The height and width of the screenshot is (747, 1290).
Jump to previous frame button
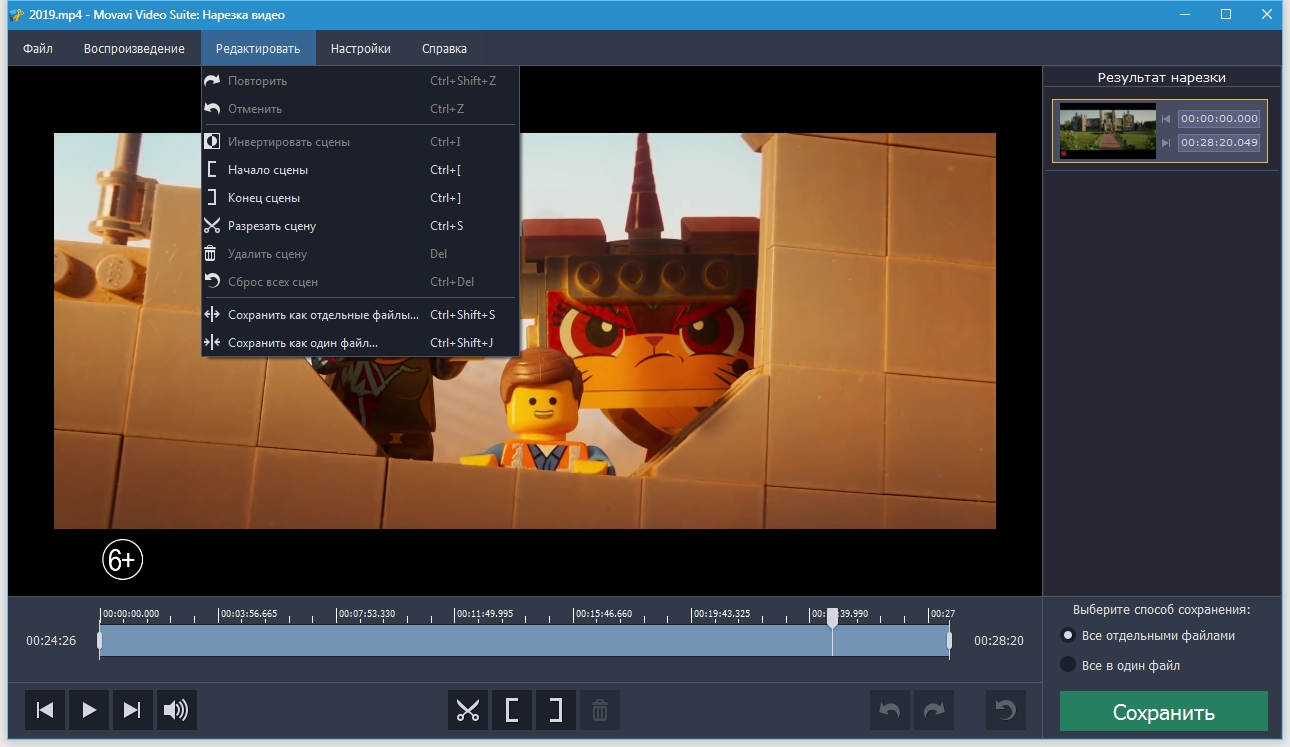(45, 710)
